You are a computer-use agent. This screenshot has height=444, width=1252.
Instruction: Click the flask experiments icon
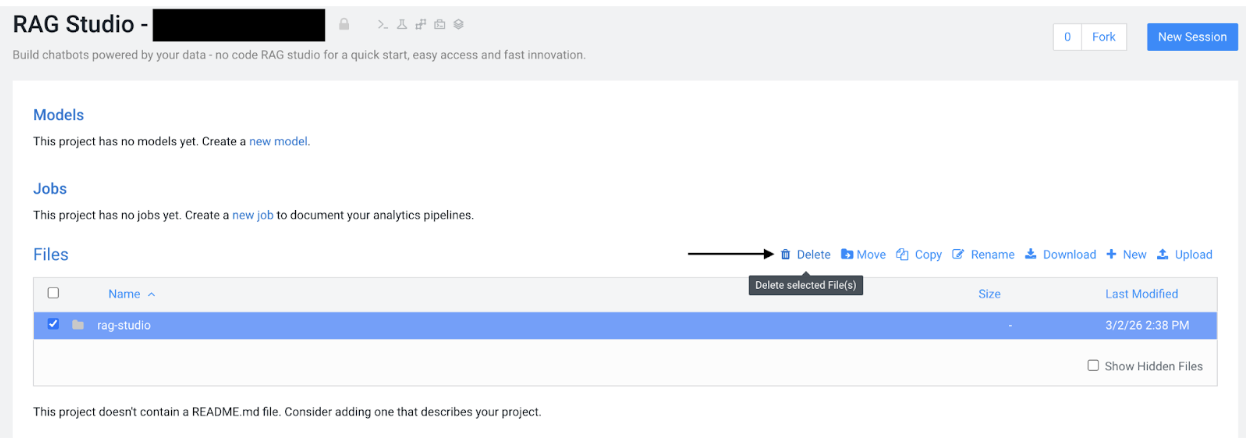[401, 24]
